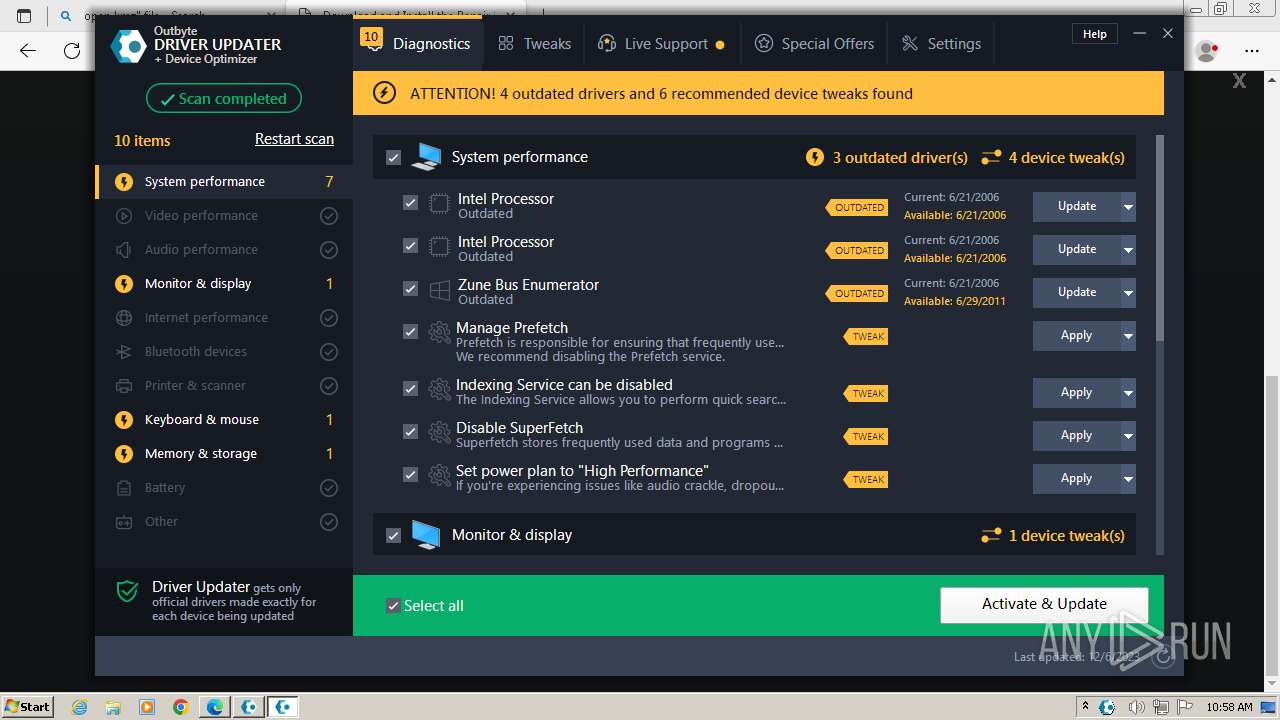Viewport: 1280px width, 720px height.
Task: Uncheck the System performance group checkbox
Action: (393, 158)
